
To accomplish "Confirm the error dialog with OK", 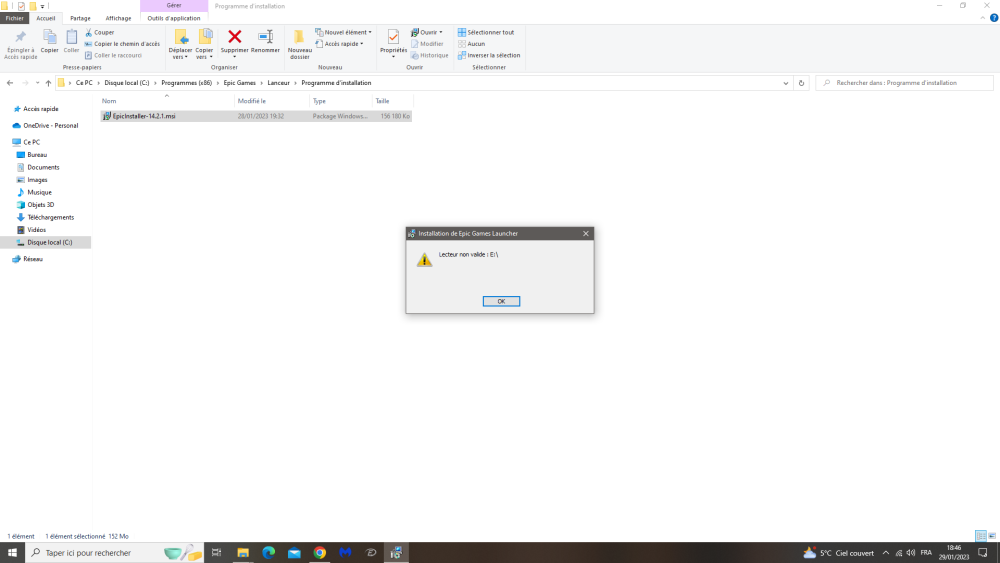I will 501,302.
